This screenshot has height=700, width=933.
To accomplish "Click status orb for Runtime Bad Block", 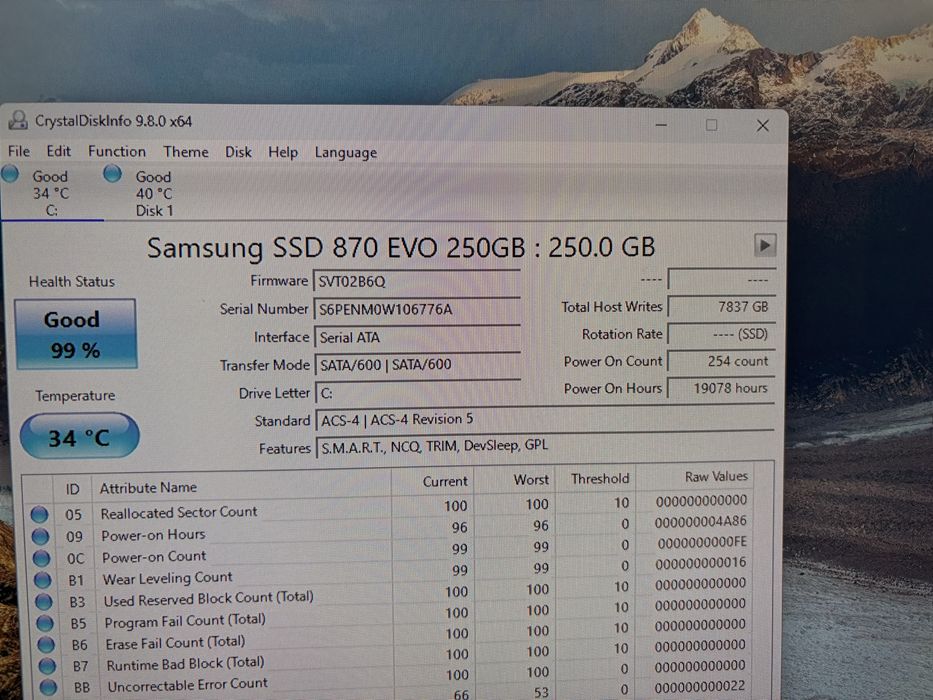I will click(x=47, y=665).
